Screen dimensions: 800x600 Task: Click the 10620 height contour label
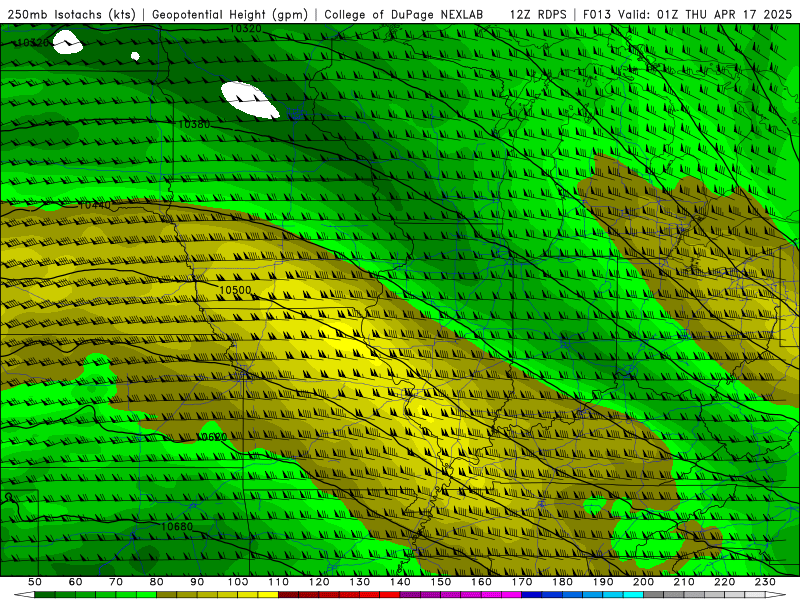click(x=212, y=437)
